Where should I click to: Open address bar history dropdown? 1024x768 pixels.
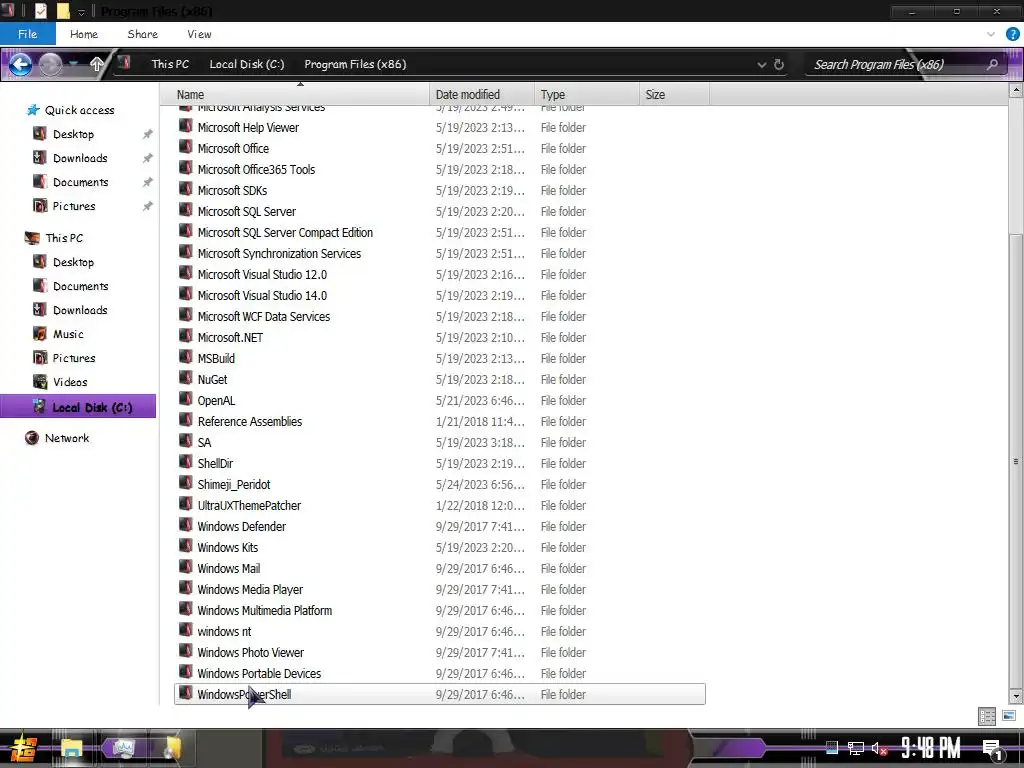point(761,65)
